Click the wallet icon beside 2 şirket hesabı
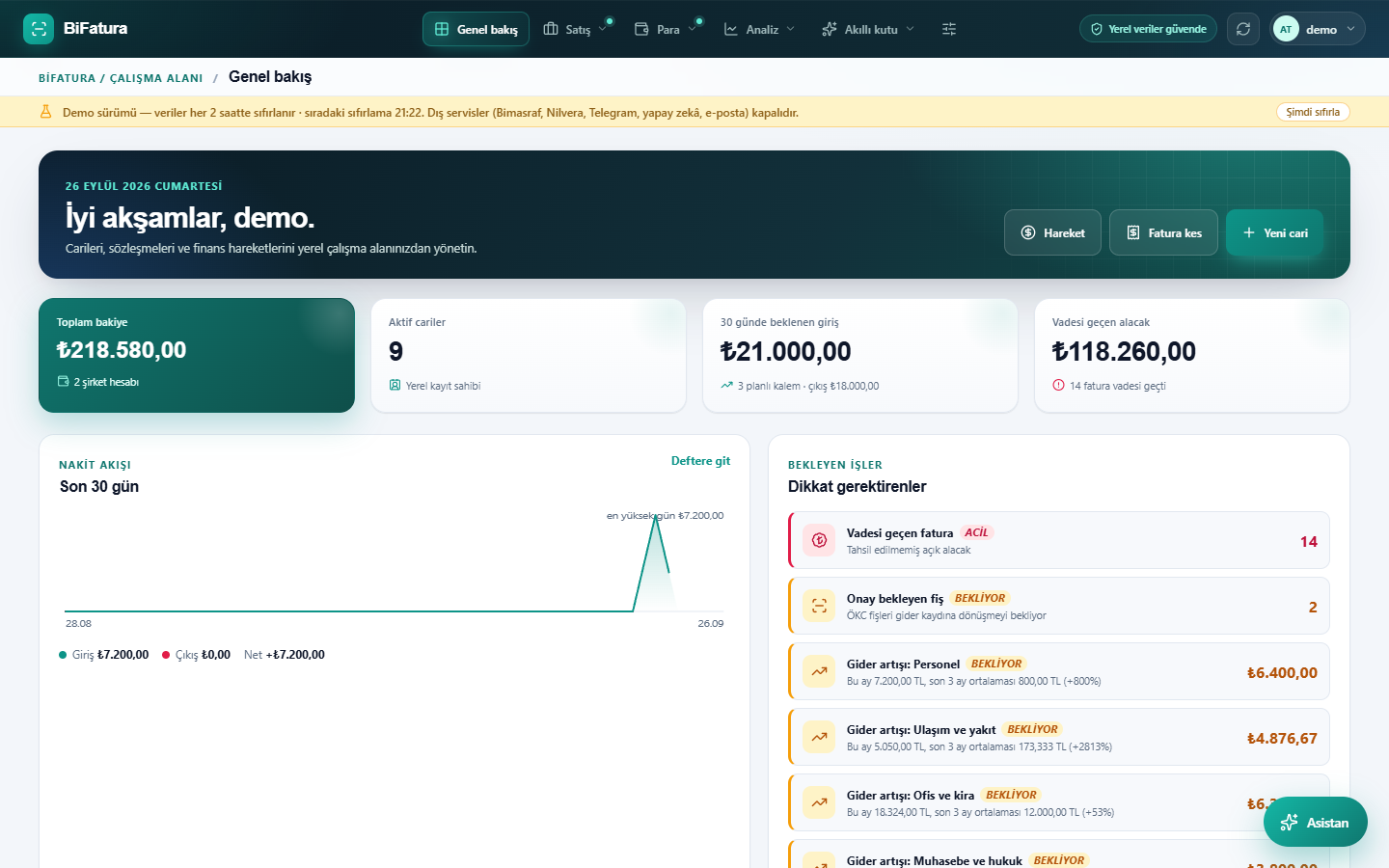This screenshot has width=1389, height=868. pos(63,381)
